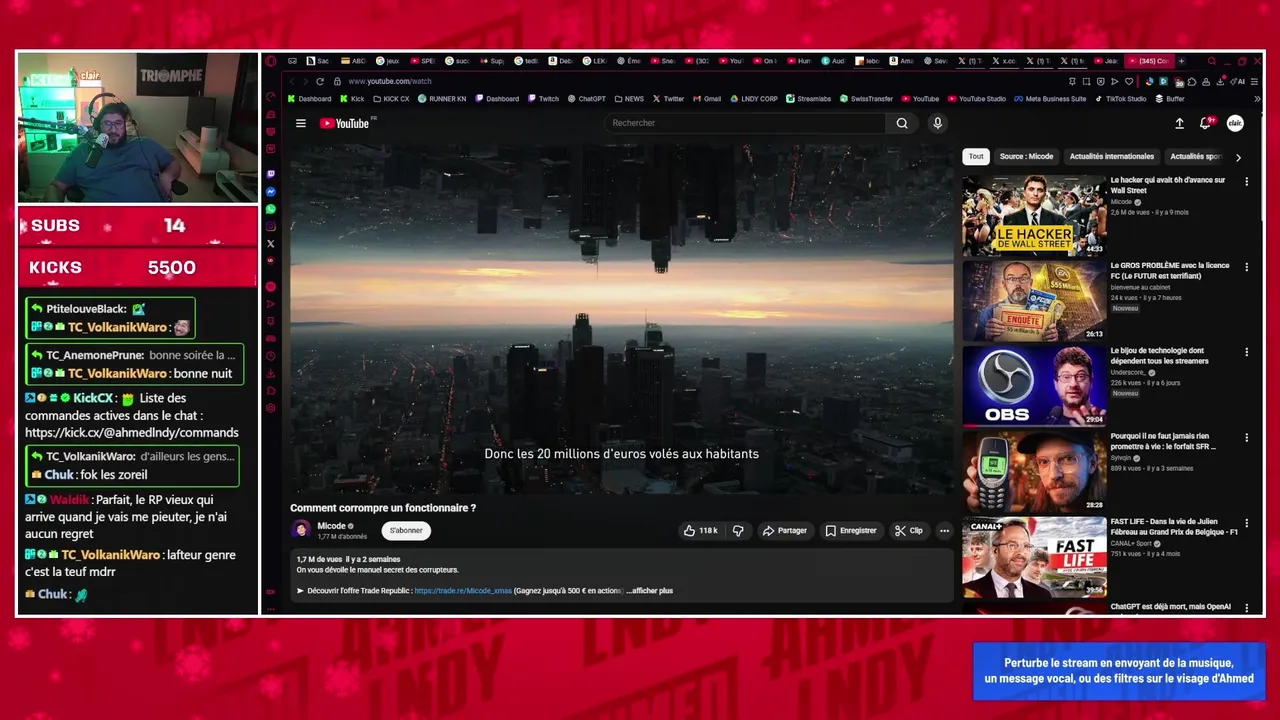Viewport: 1280px width, 720px height.
Task: Select the Tout filter chip
Action: [x=976, y=156]
